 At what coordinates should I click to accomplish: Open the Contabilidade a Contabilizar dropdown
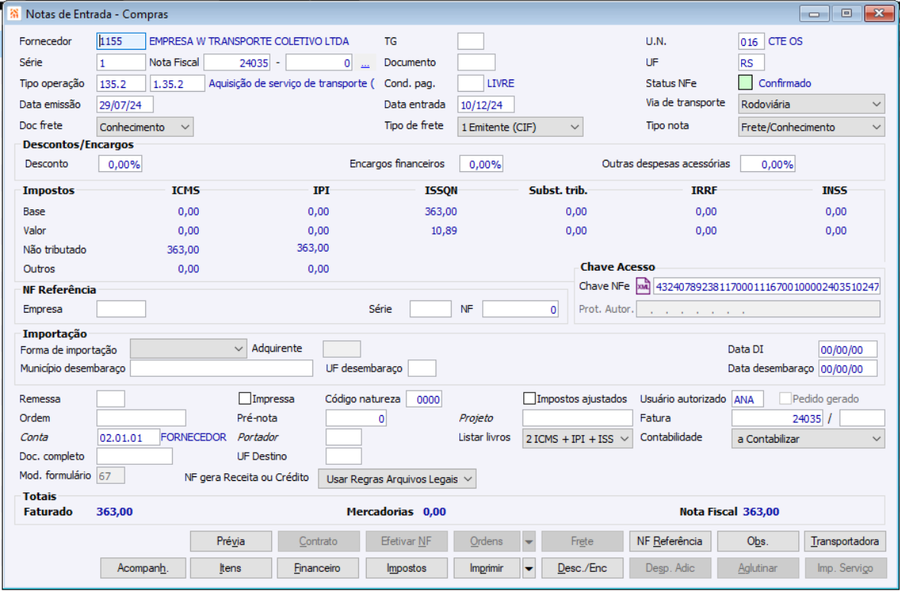coord(808,439)
